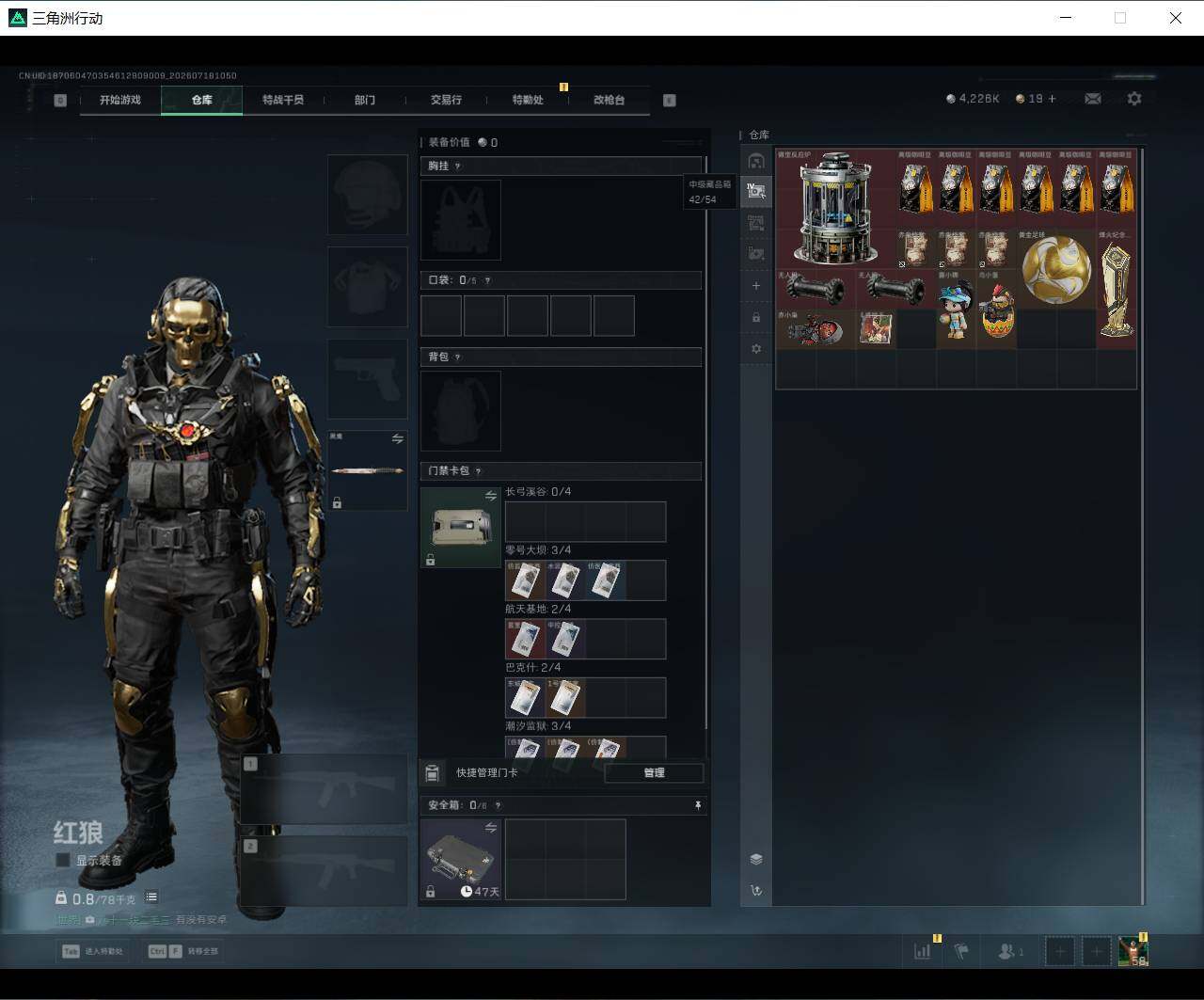This screenshot has height=1000, width=1204.
Task: Expand currency options with plus next to 19
Action: click(x=1052, y=99)
